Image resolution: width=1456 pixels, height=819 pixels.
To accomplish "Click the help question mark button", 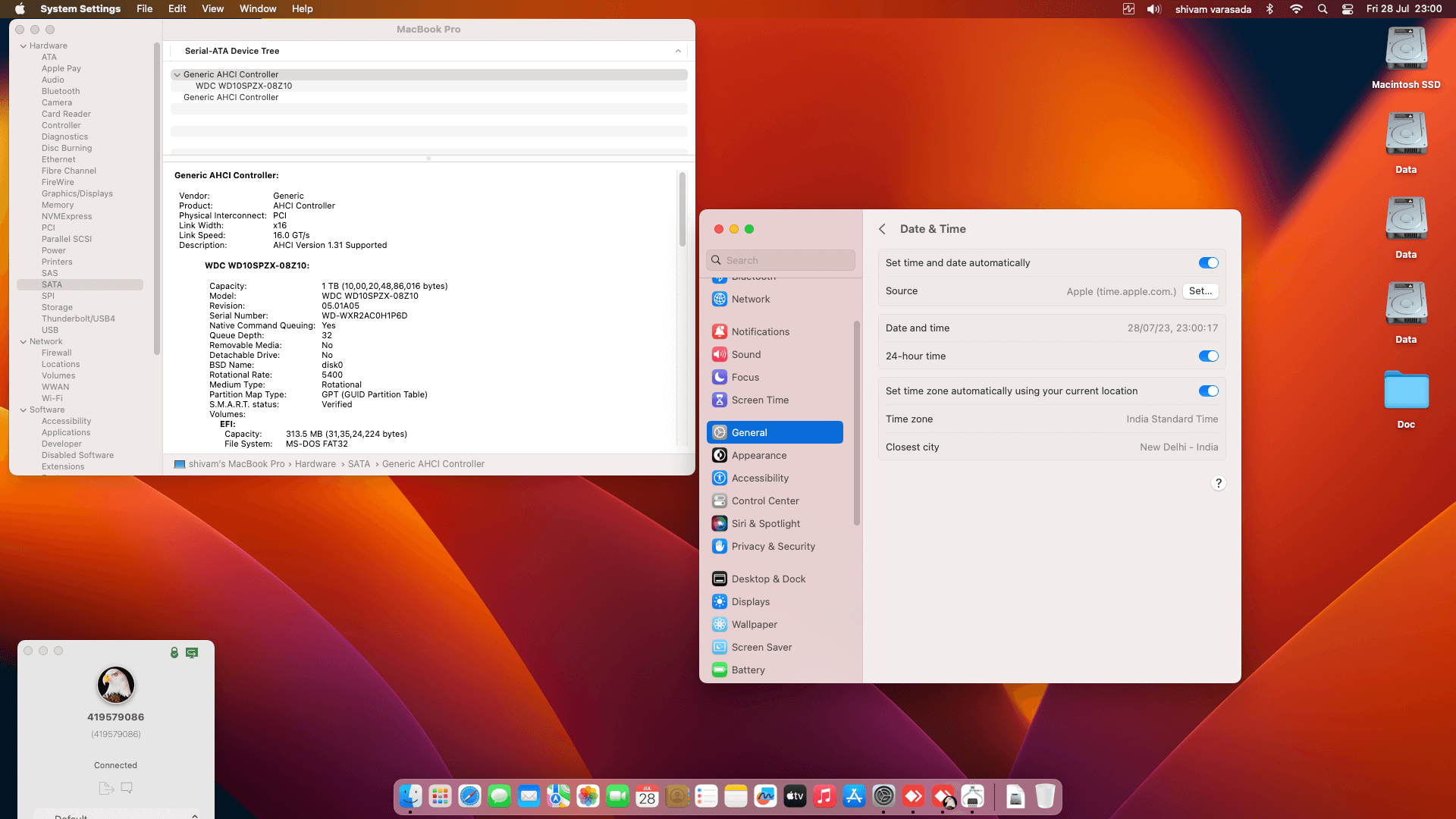I will click(1219, 483).
